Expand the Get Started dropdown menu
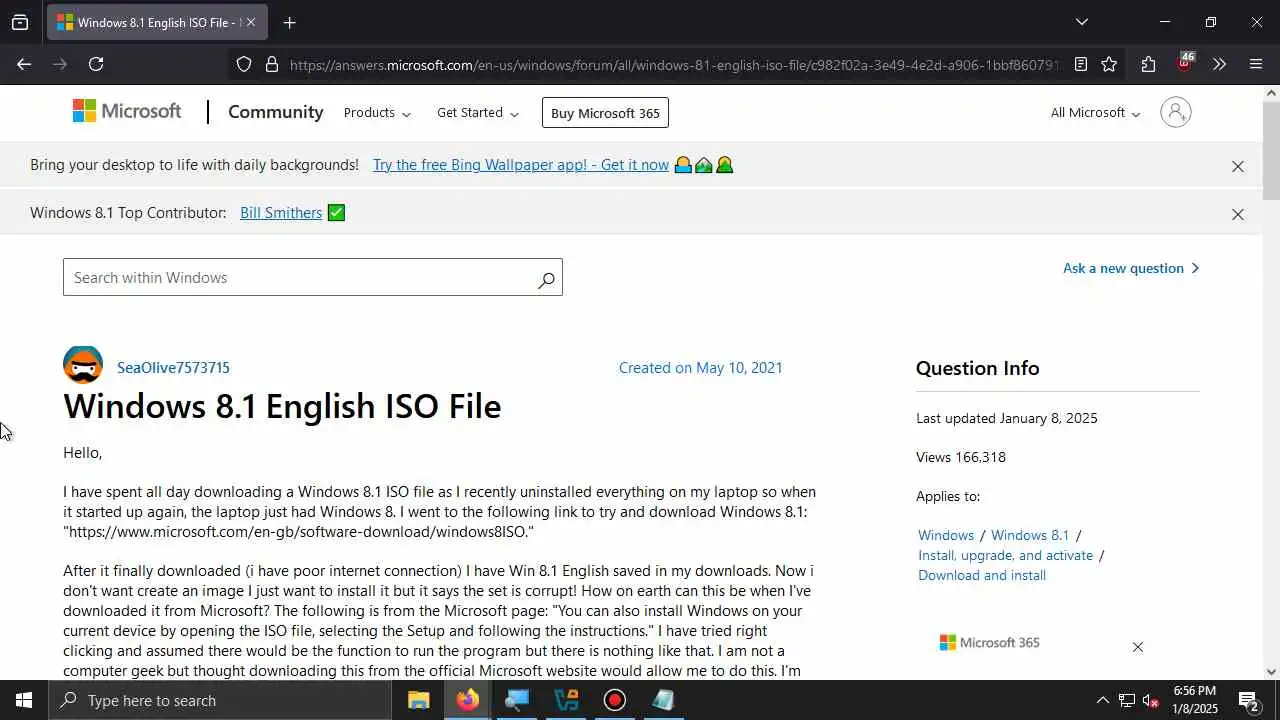This screenshot has width=1280, height=720. 478,113
